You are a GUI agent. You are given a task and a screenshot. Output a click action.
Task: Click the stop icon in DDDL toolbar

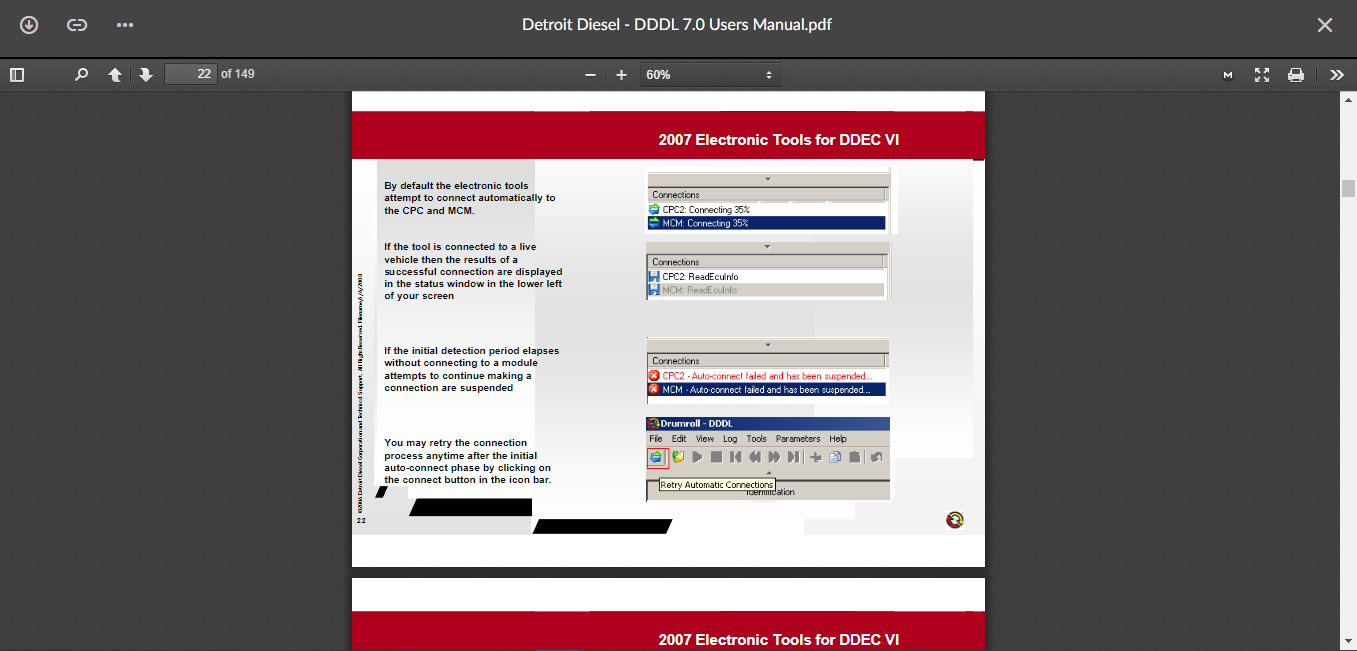pos(716,457)
